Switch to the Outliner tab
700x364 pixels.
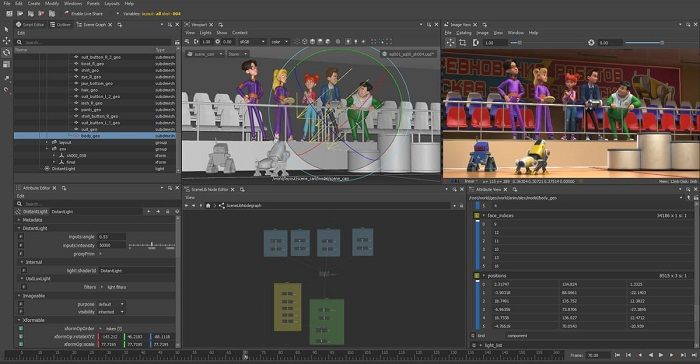coord(60,25)
